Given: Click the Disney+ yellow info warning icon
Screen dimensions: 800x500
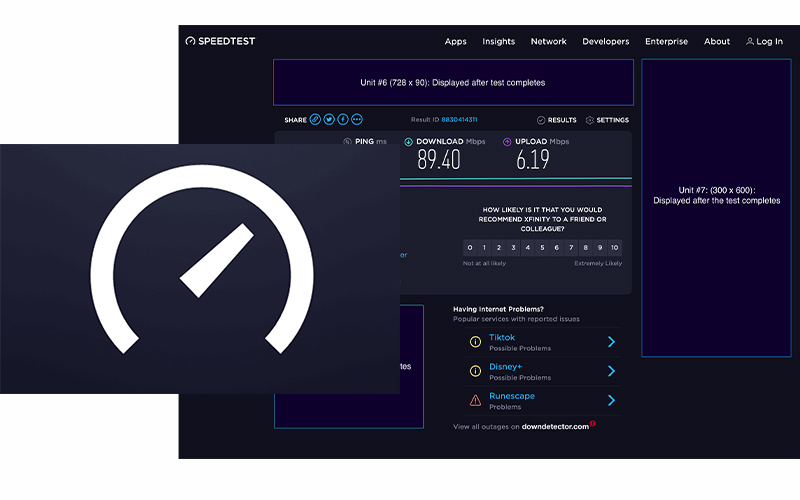Looking at the screenshot, I should tap(475, 371).
